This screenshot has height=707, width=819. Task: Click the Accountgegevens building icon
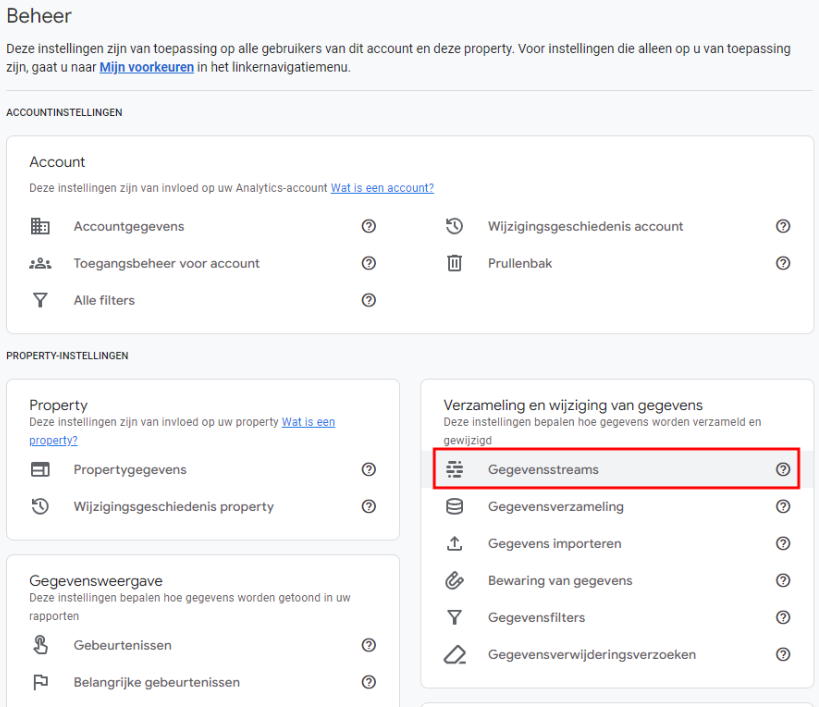40,226
